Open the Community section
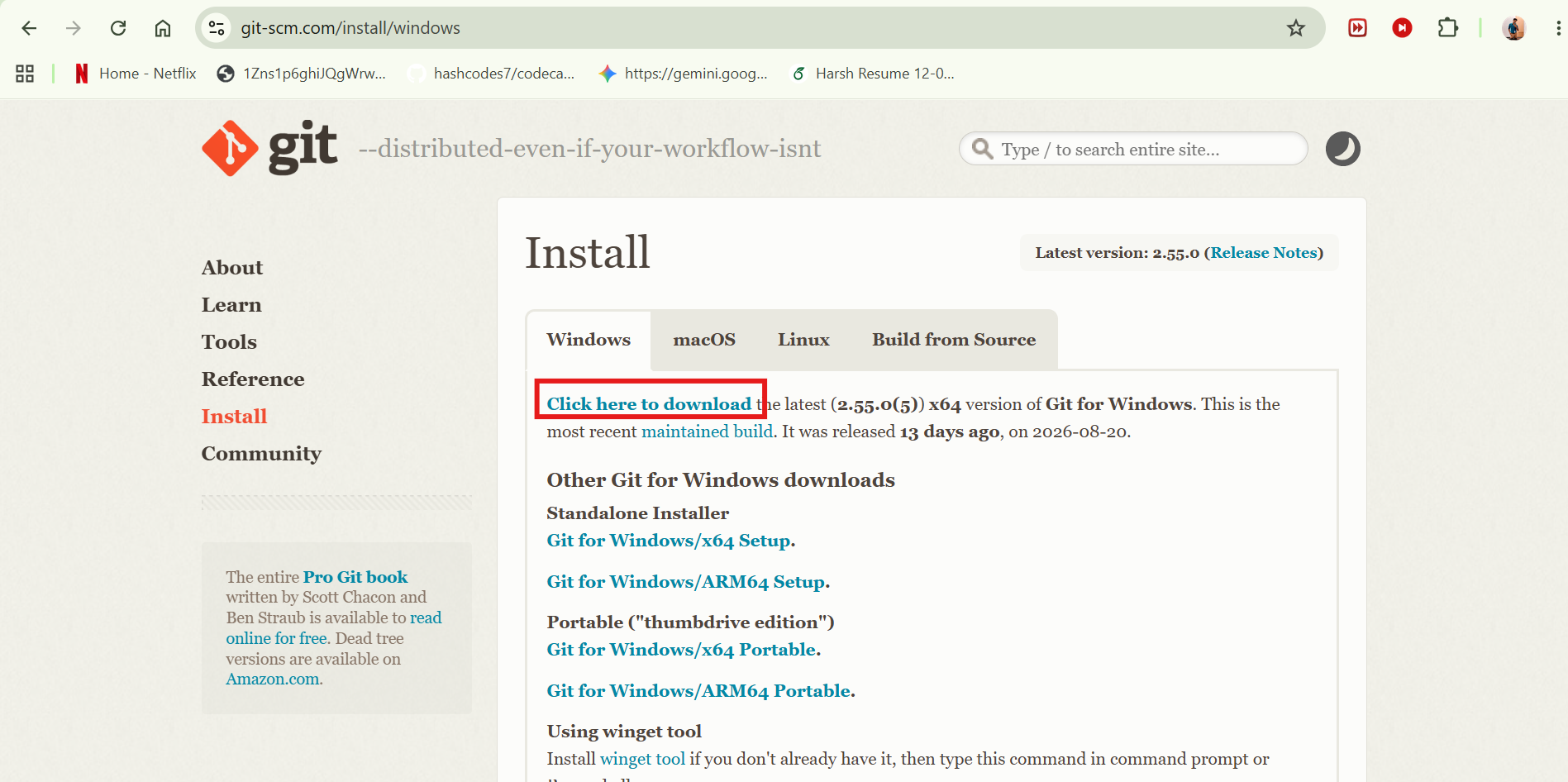The height and width of the screenshot is (782, 1568). point(261,454)
